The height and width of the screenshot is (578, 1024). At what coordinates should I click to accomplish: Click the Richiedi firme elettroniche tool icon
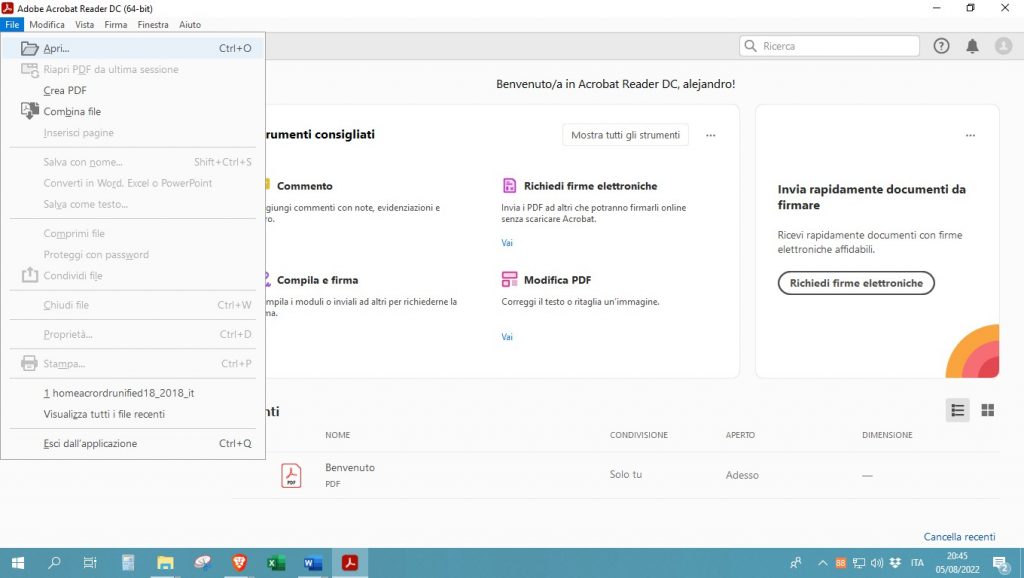point(510,186)
